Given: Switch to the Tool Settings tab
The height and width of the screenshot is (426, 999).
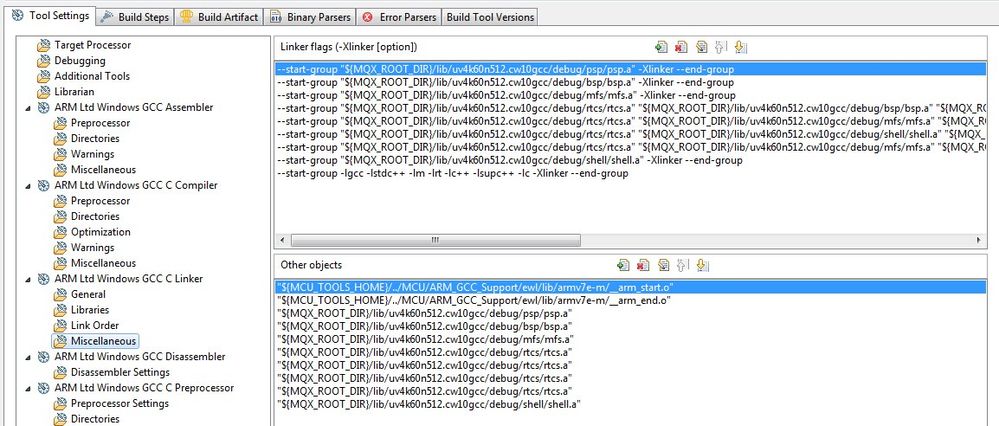Looking at the screenshot, I should click(50, 16).
